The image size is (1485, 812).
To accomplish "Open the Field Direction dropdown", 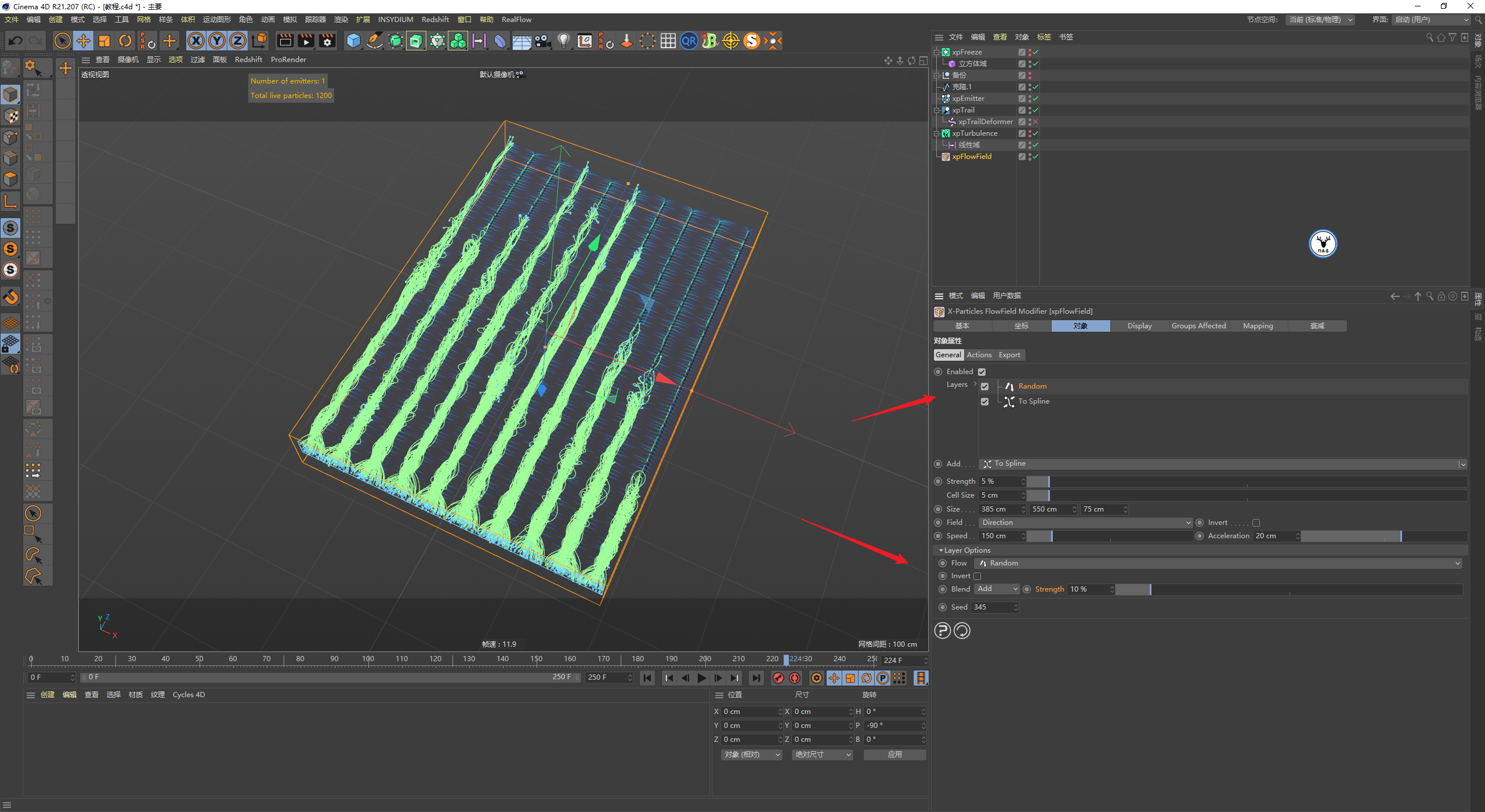I will [1085, 523].
